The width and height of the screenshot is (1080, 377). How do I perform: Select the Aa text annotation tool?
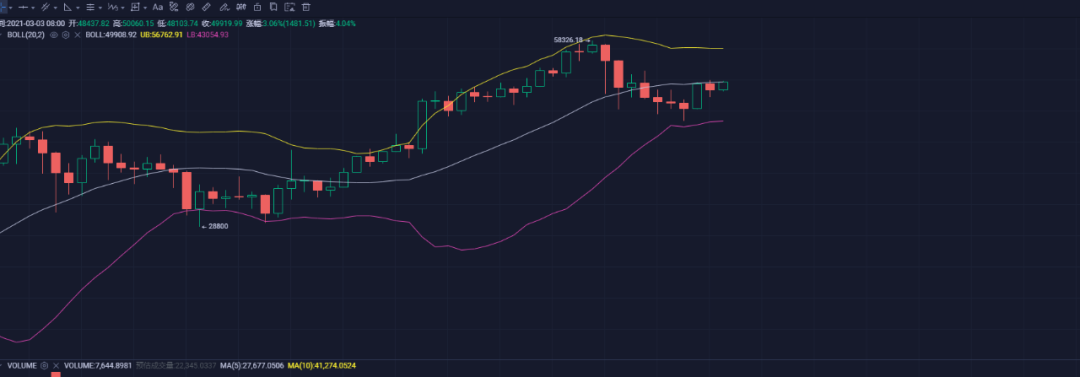[158, 7]
